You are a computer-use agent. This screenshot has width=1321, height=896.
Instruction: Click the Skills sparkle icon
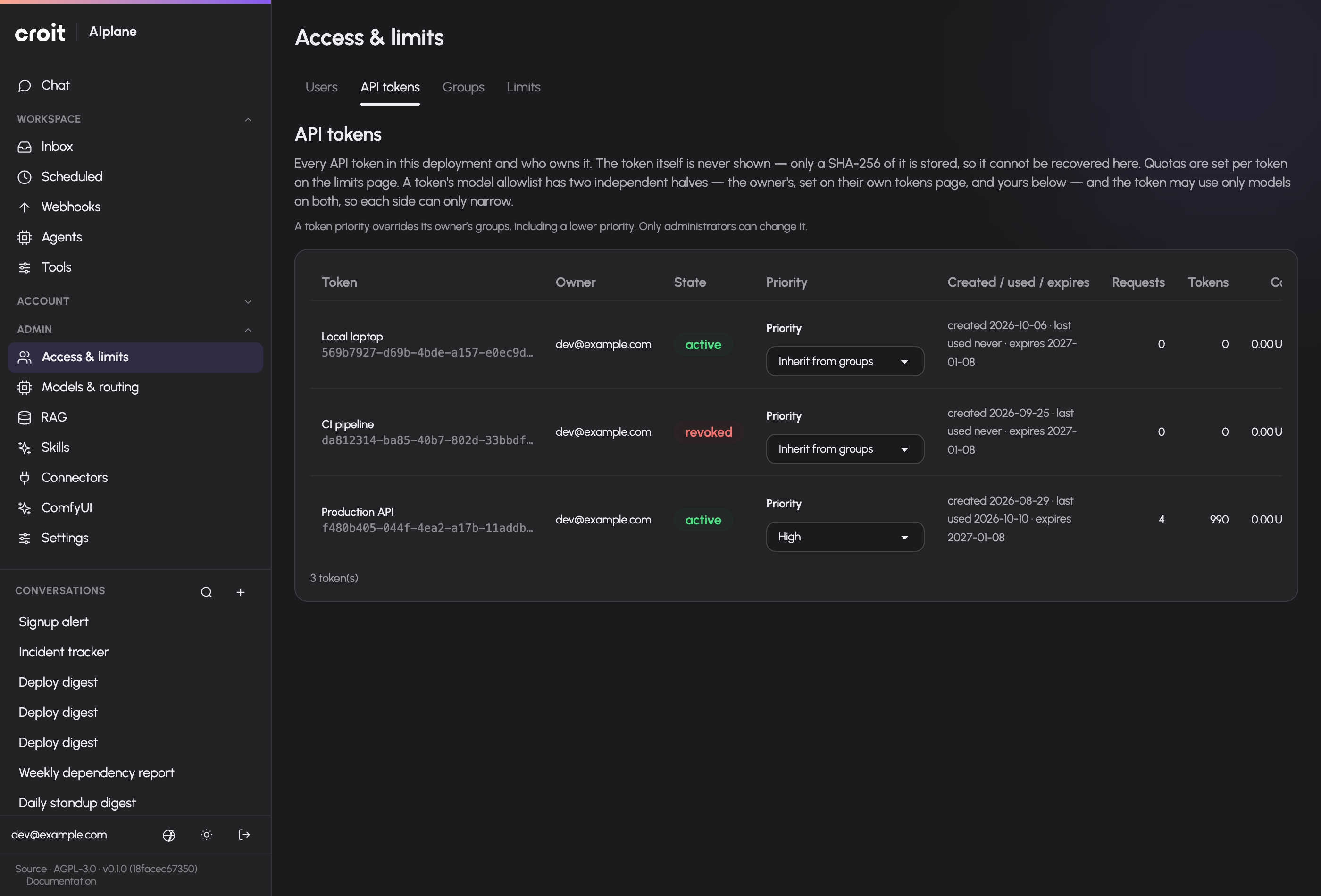pyautogui.click(x=25, y=447)
